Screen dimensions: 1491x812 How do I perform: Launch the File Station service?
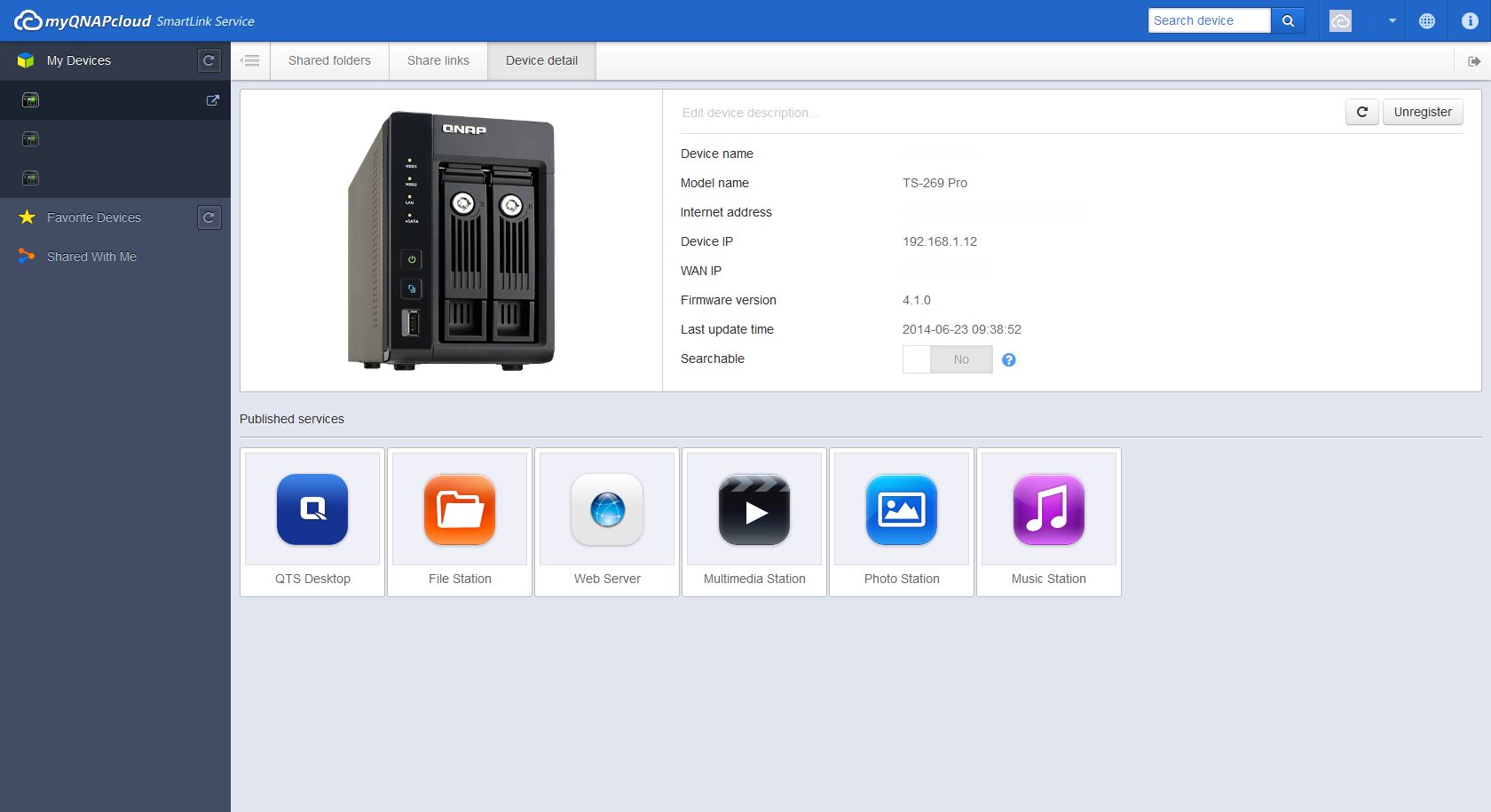point(460,522)
